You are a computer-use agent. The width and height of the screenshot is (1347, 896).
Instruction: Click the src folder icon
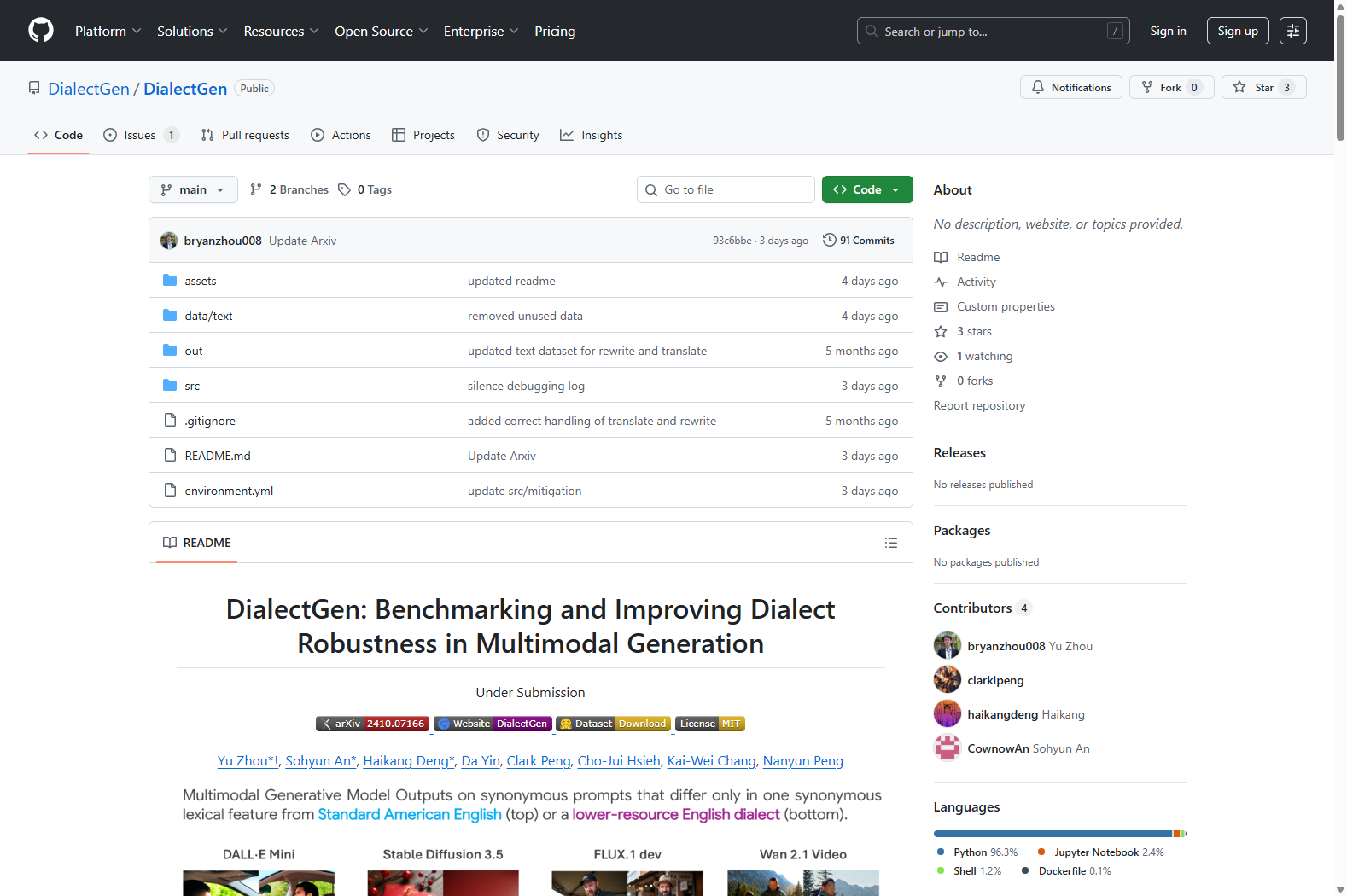pyautogui.click(x=170, y=385)
